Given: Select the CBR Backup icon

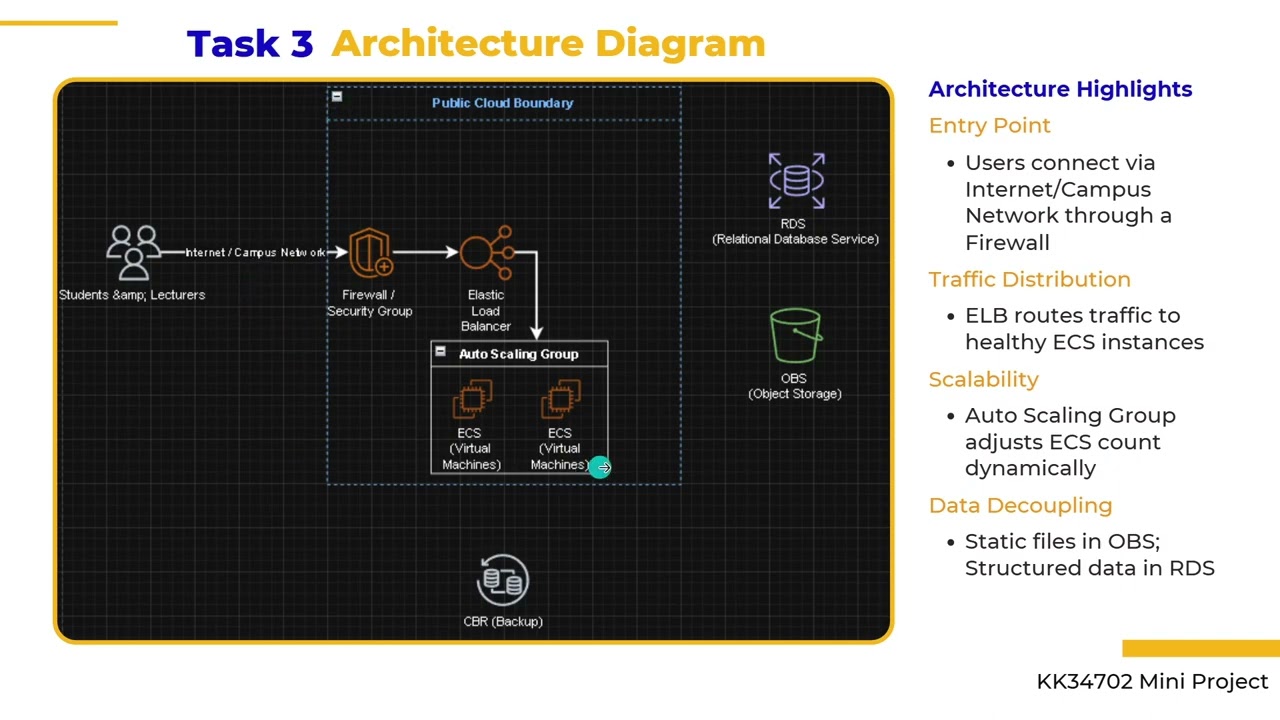Looking at the screenshot, I should pos(502,580).
